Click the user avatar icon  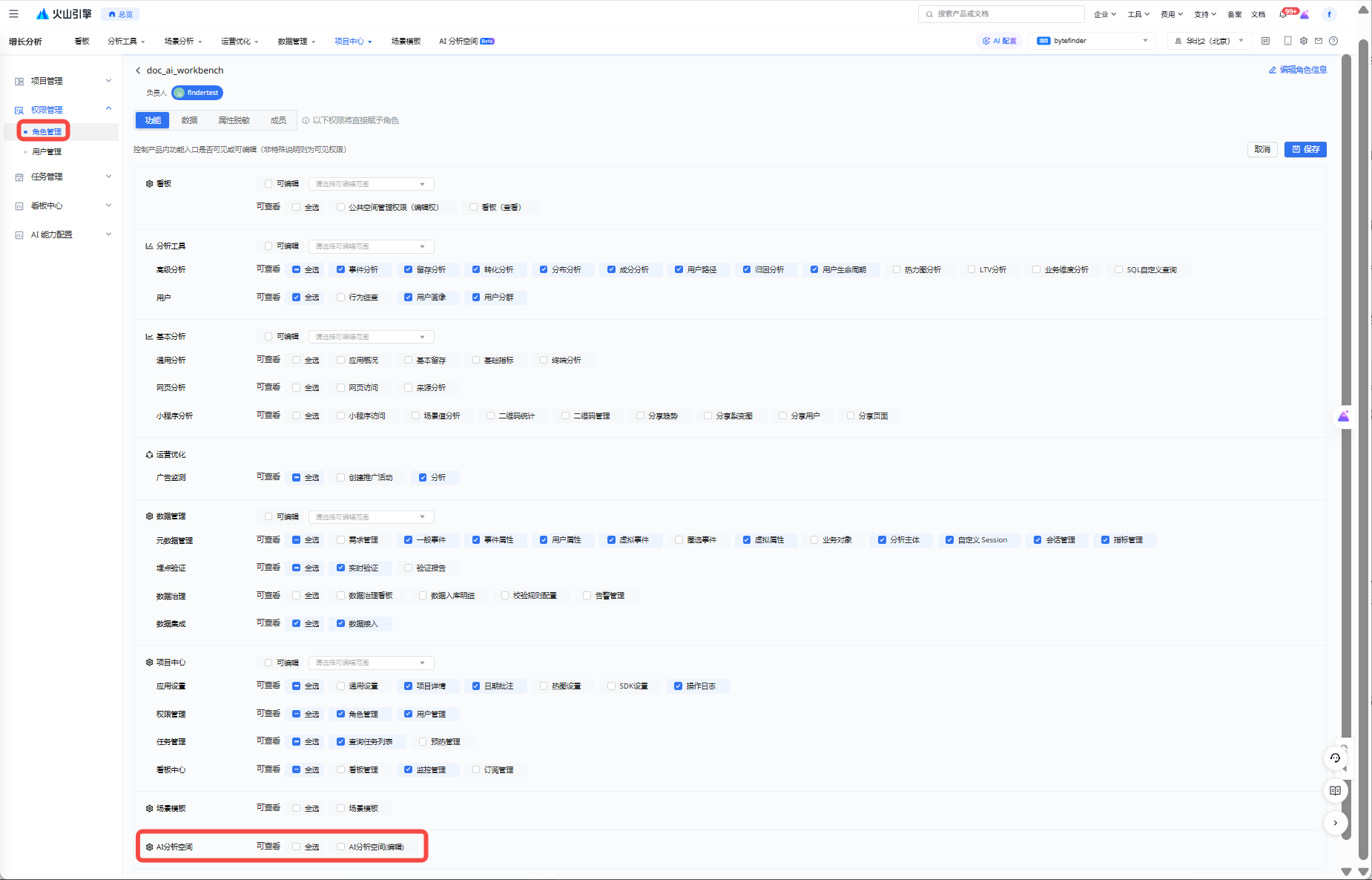coord(1329,14)
